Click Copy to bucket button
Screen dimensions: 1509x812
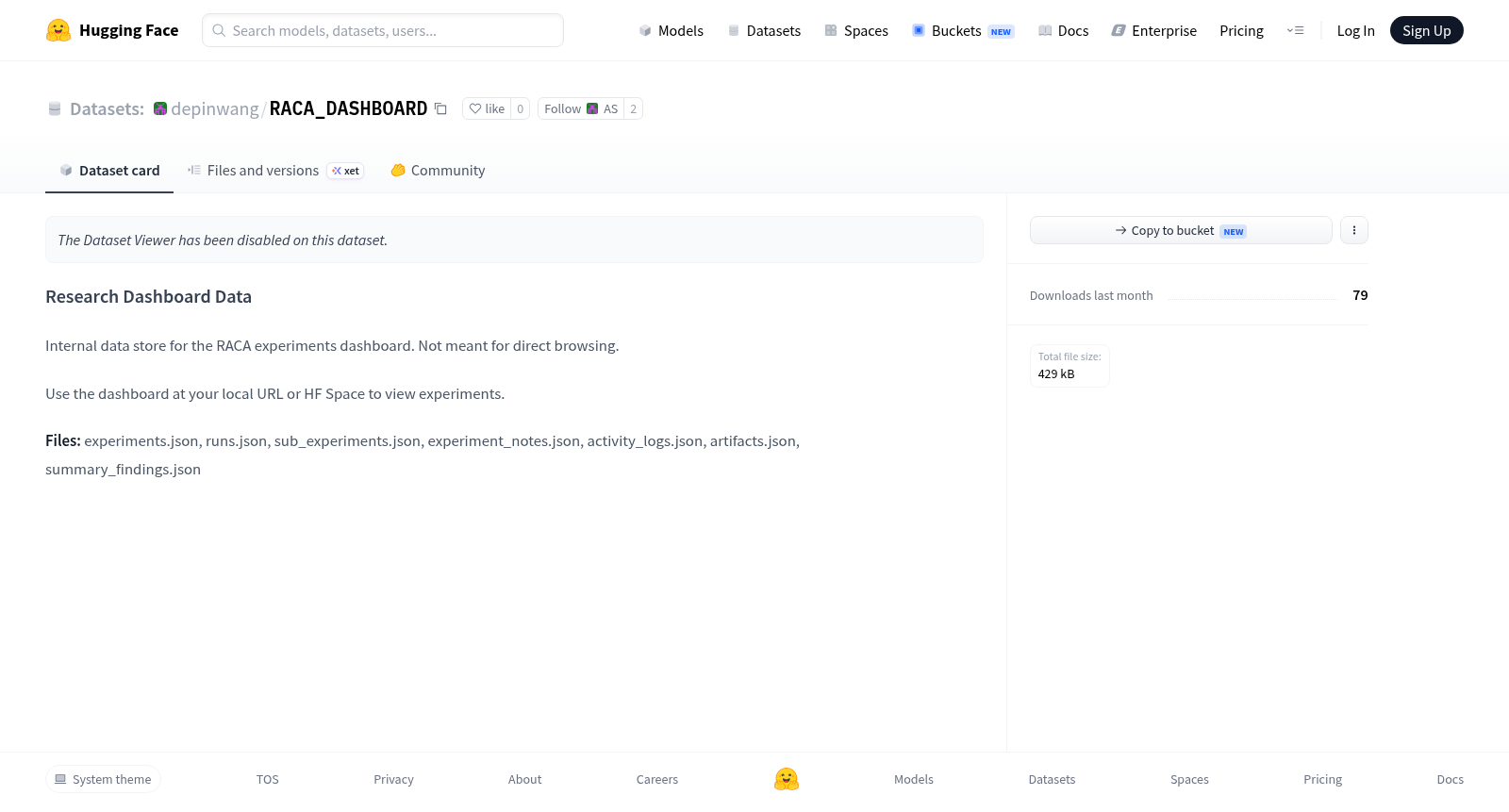click(x=1181, y=230)
